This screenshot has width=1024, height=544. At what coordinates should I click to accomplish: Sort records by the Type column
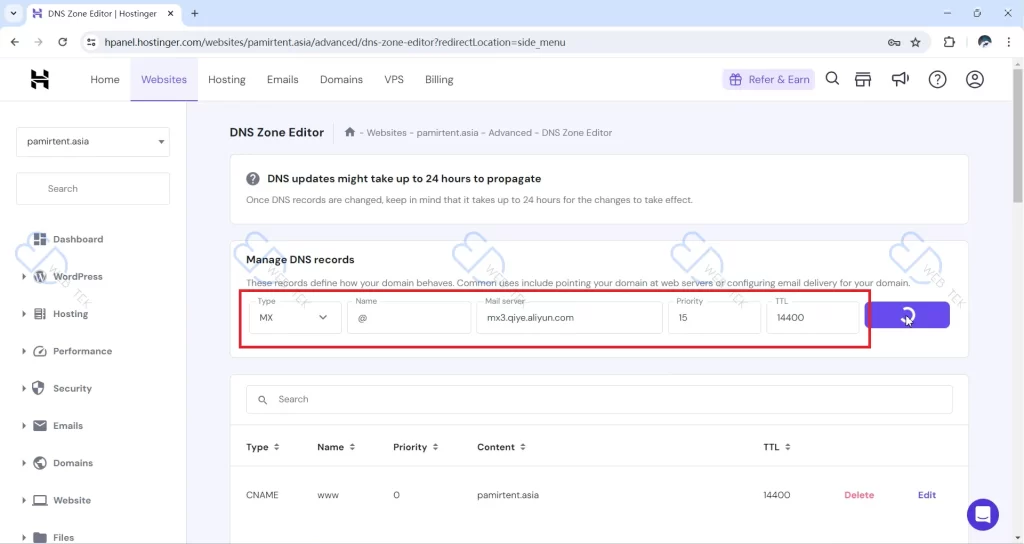(x=263, y=447)
